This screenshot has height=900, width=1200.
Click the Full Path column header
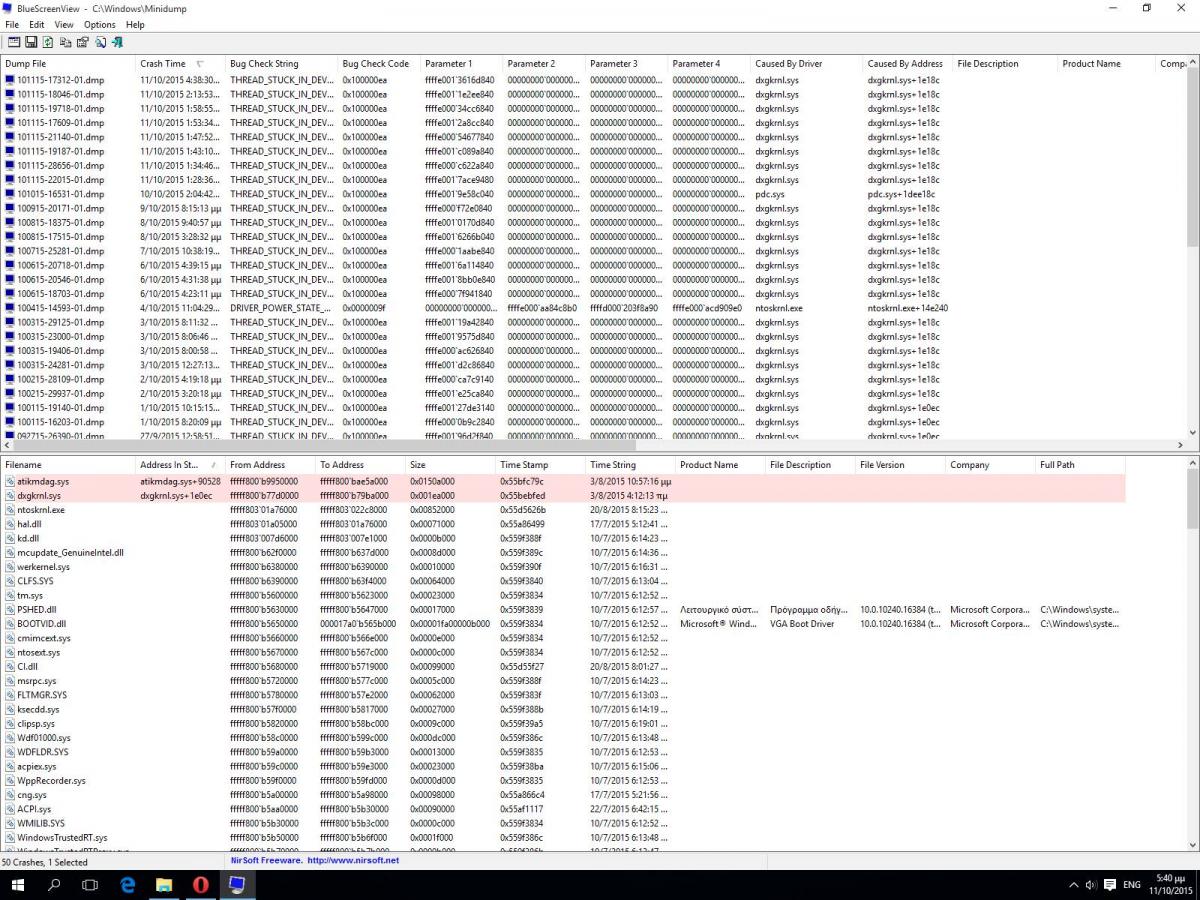pyautogui.click(x=1080, y=464)
